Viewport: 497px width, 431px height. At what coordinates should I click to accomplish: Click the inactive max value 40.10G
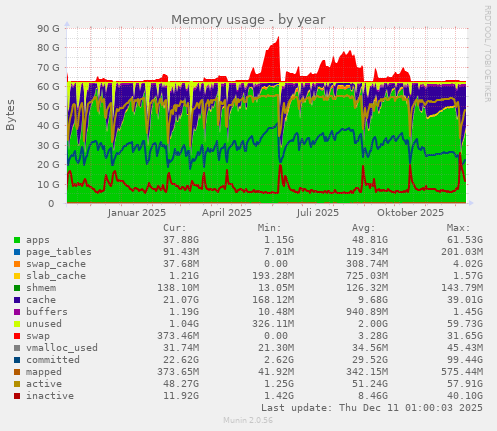point(465,396)
